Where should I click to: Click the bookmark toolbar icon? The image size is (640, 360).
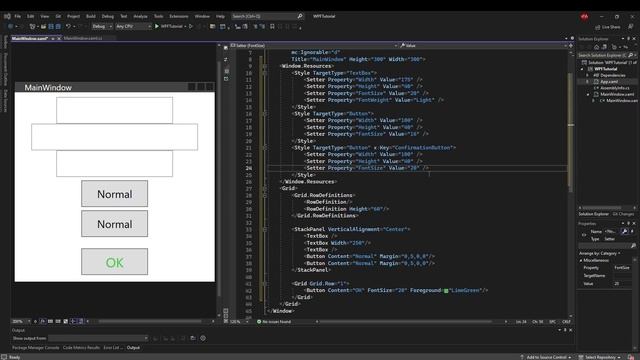(x=272, y=26)
